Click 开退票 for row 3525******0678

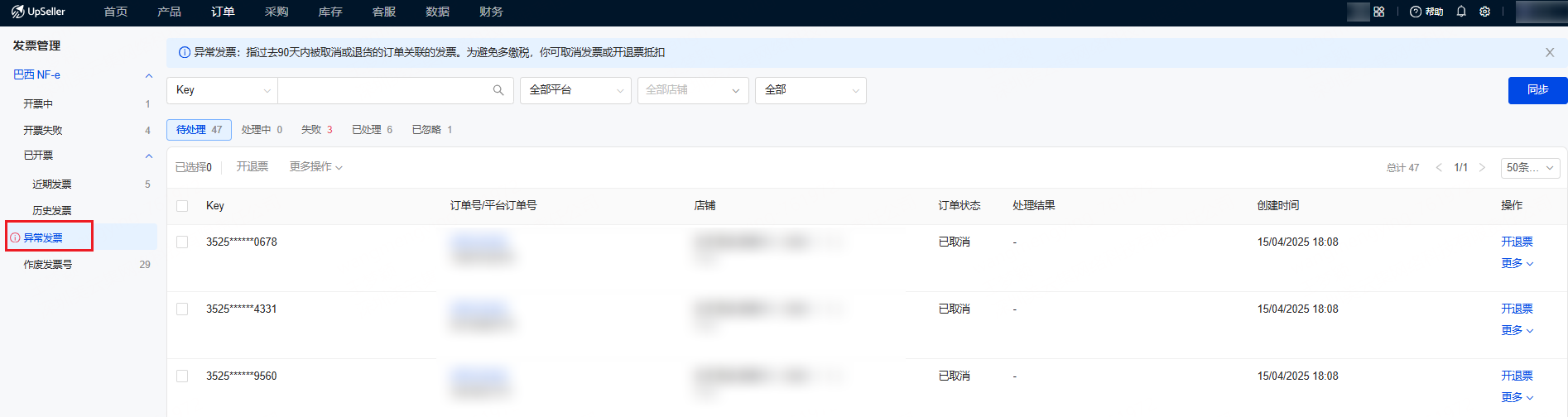[1517, 242]
